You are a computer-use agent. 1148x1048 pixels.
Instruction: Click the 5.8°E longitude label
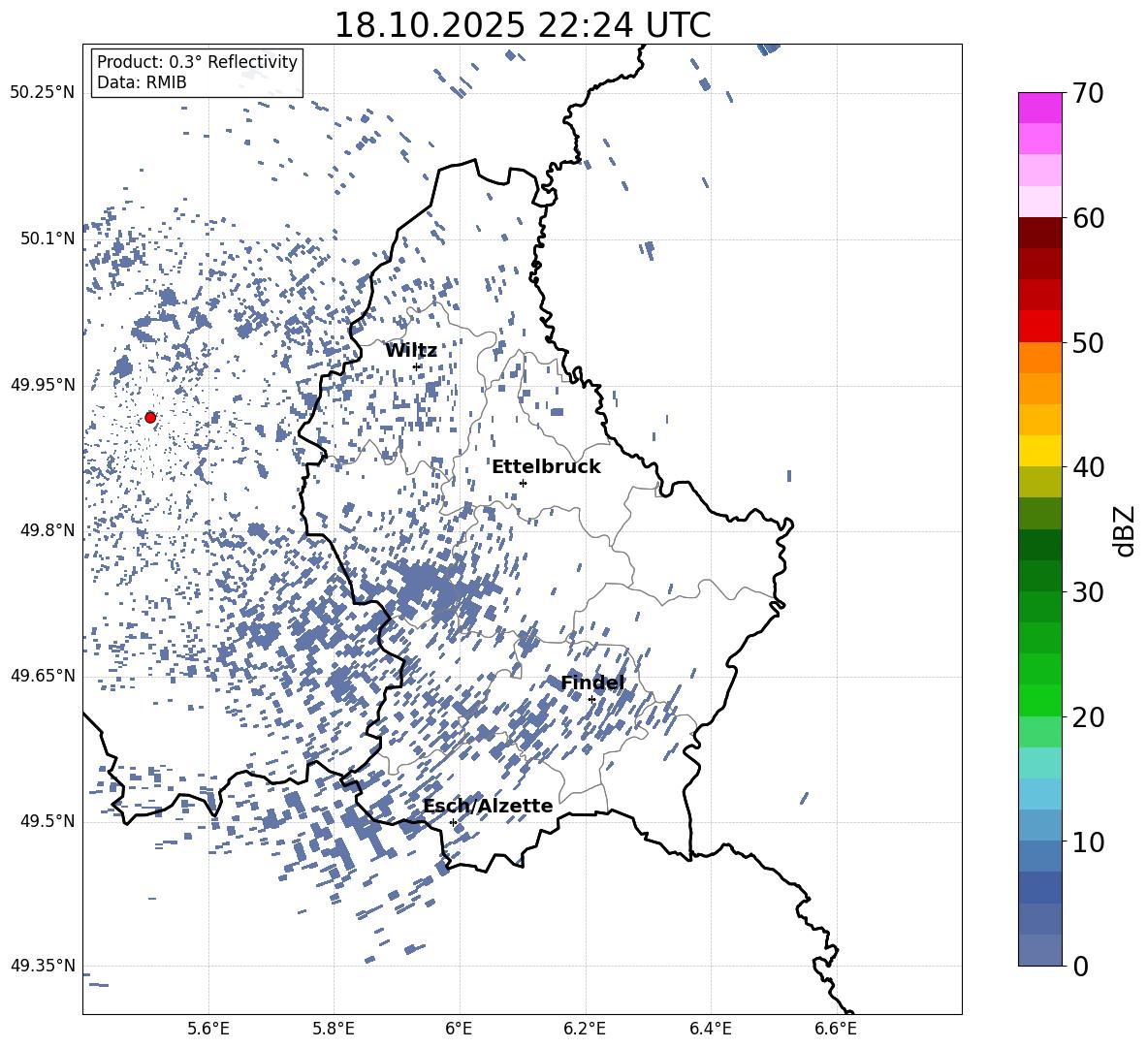(x=334, y=1029)
